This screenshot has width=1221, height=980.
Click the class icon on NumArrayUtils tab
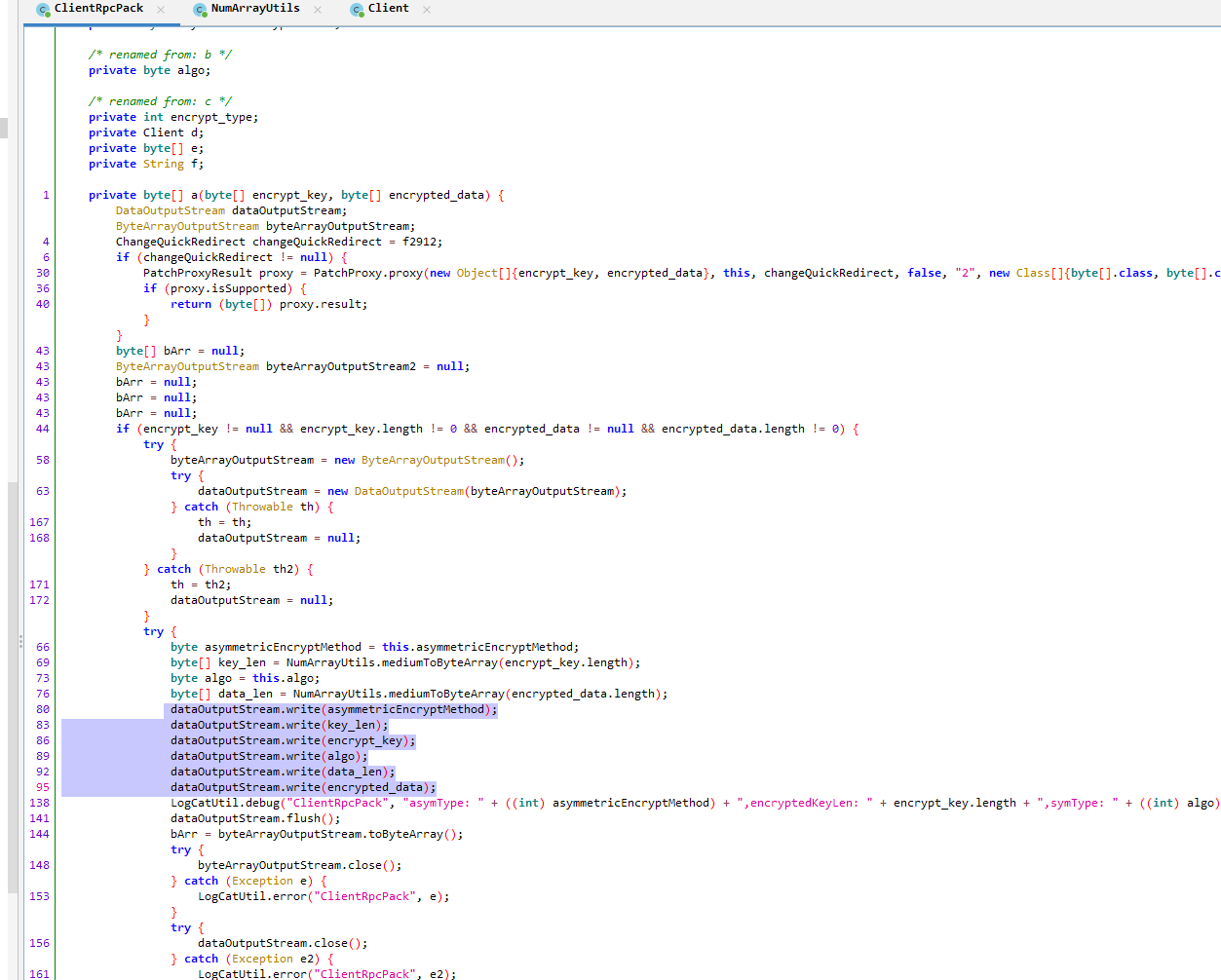click(x=200, y=10)
